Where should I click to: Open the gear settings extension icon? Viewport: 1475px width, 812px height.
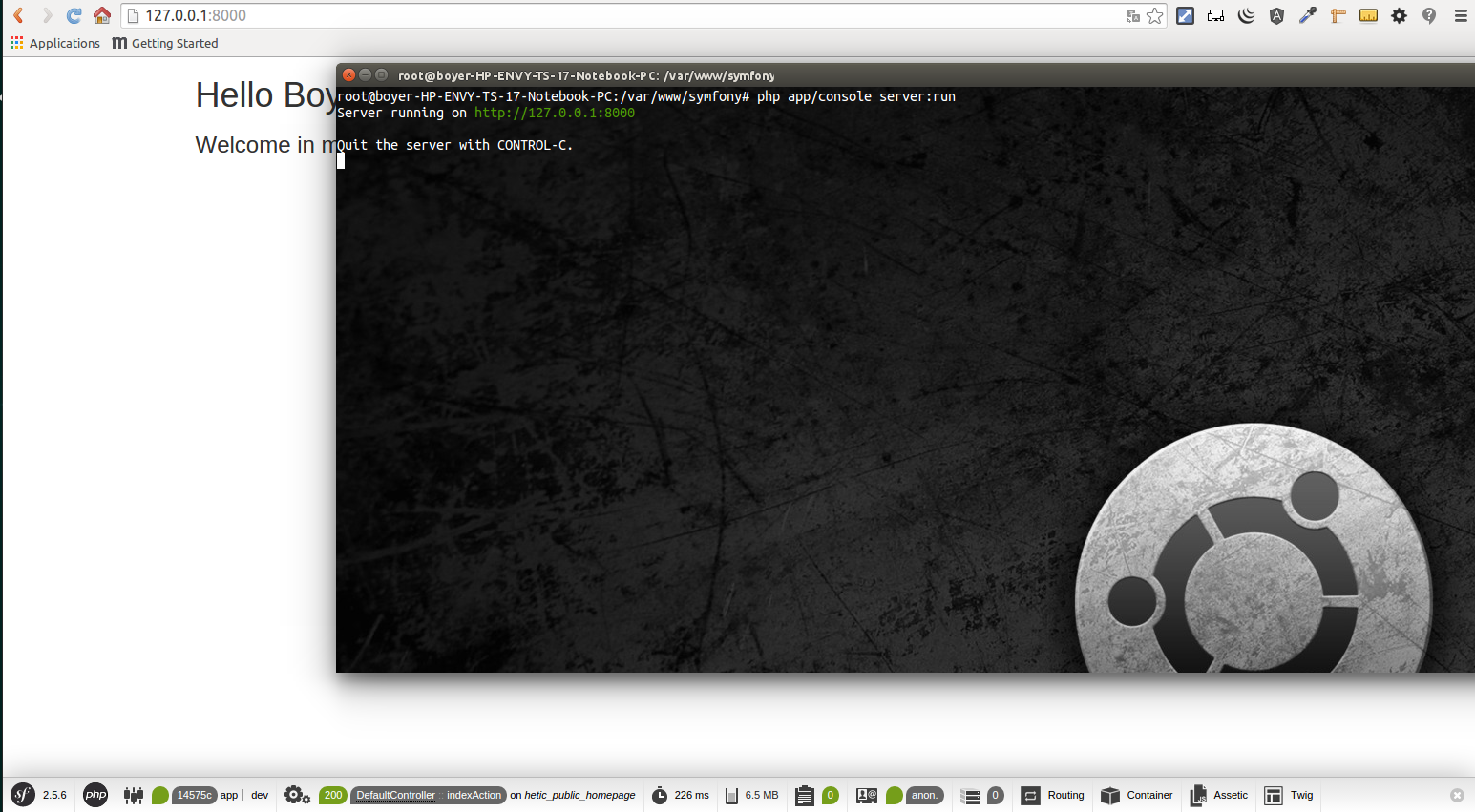point(1399,15)
